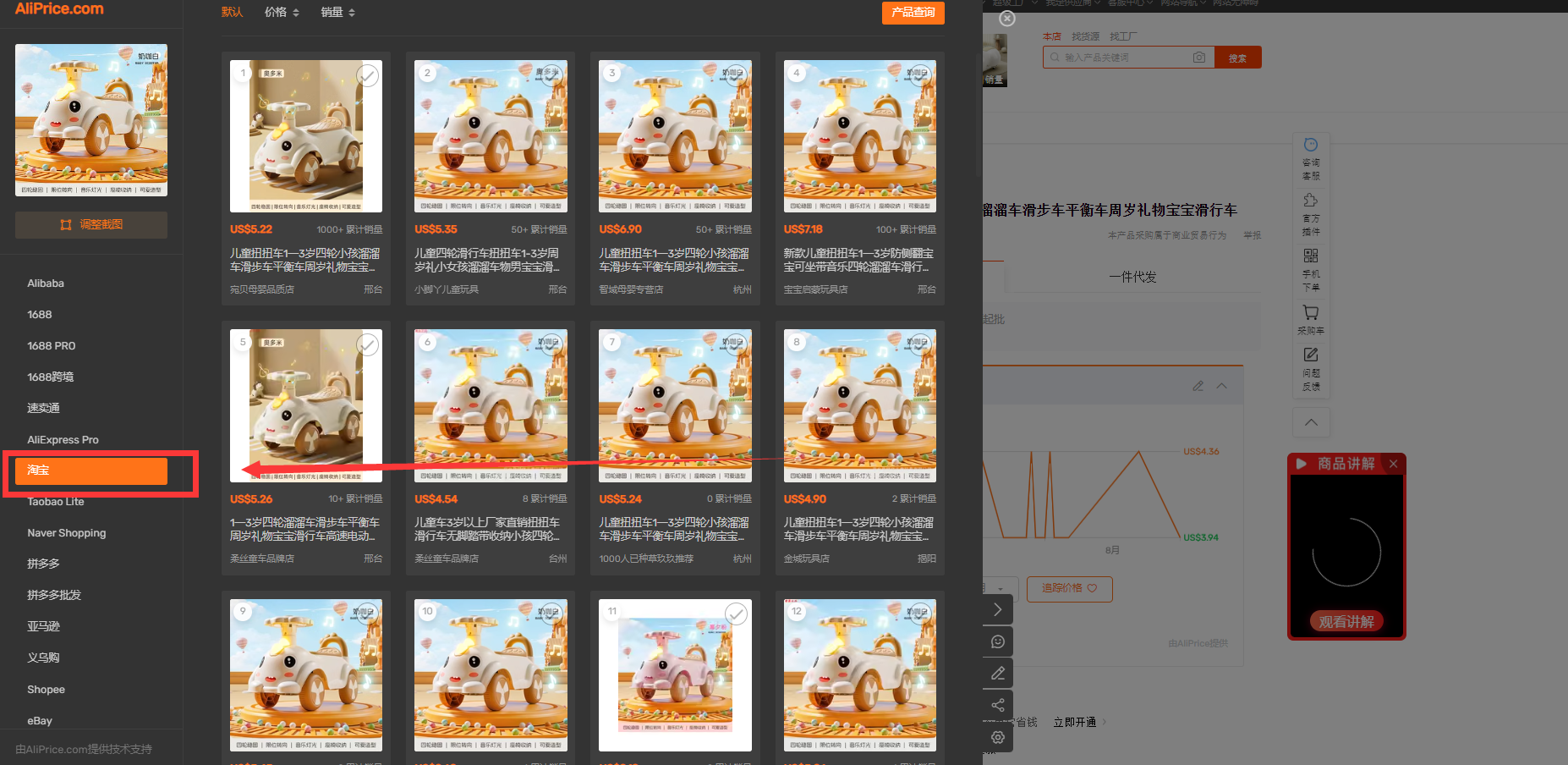
Task: Select the checkmark on product card 6
Action: pos(551,344)
